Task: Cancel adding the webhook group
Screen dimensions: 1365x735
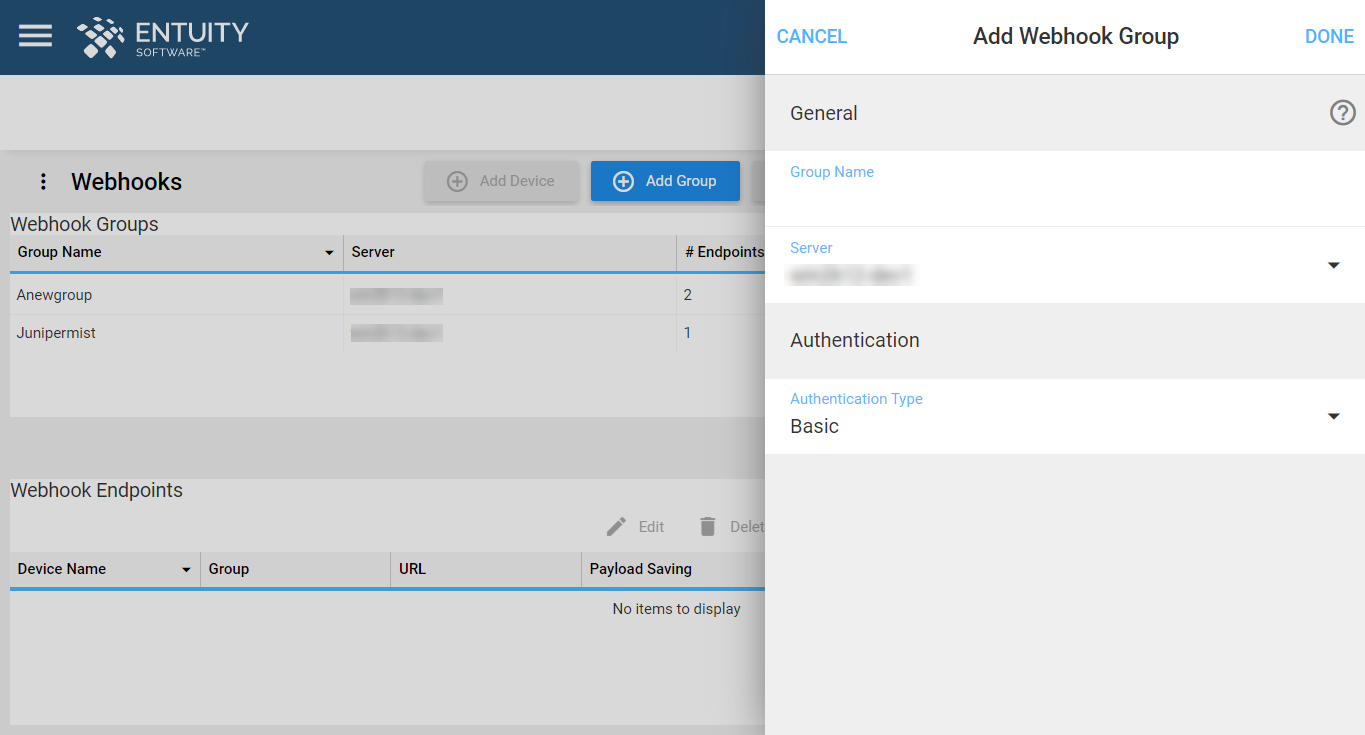Action: [x=811, y=36]
